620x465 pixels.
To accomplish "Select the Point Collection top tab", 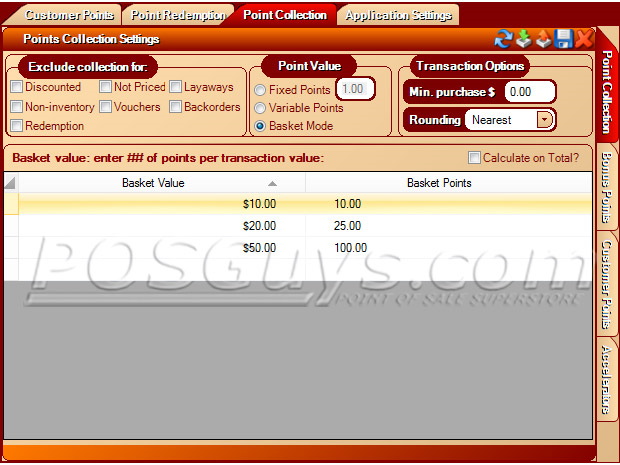I will 285,15.
